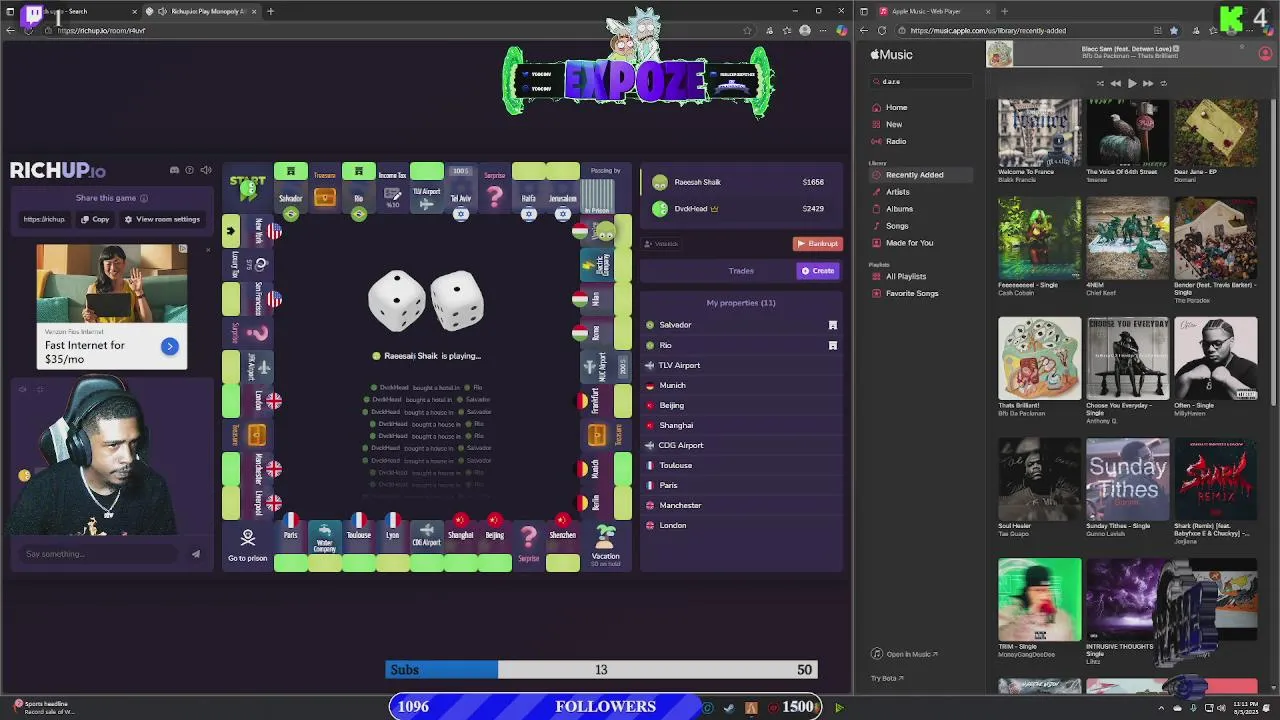Open the Apple Music account avatar

[x=1265, y=54]
